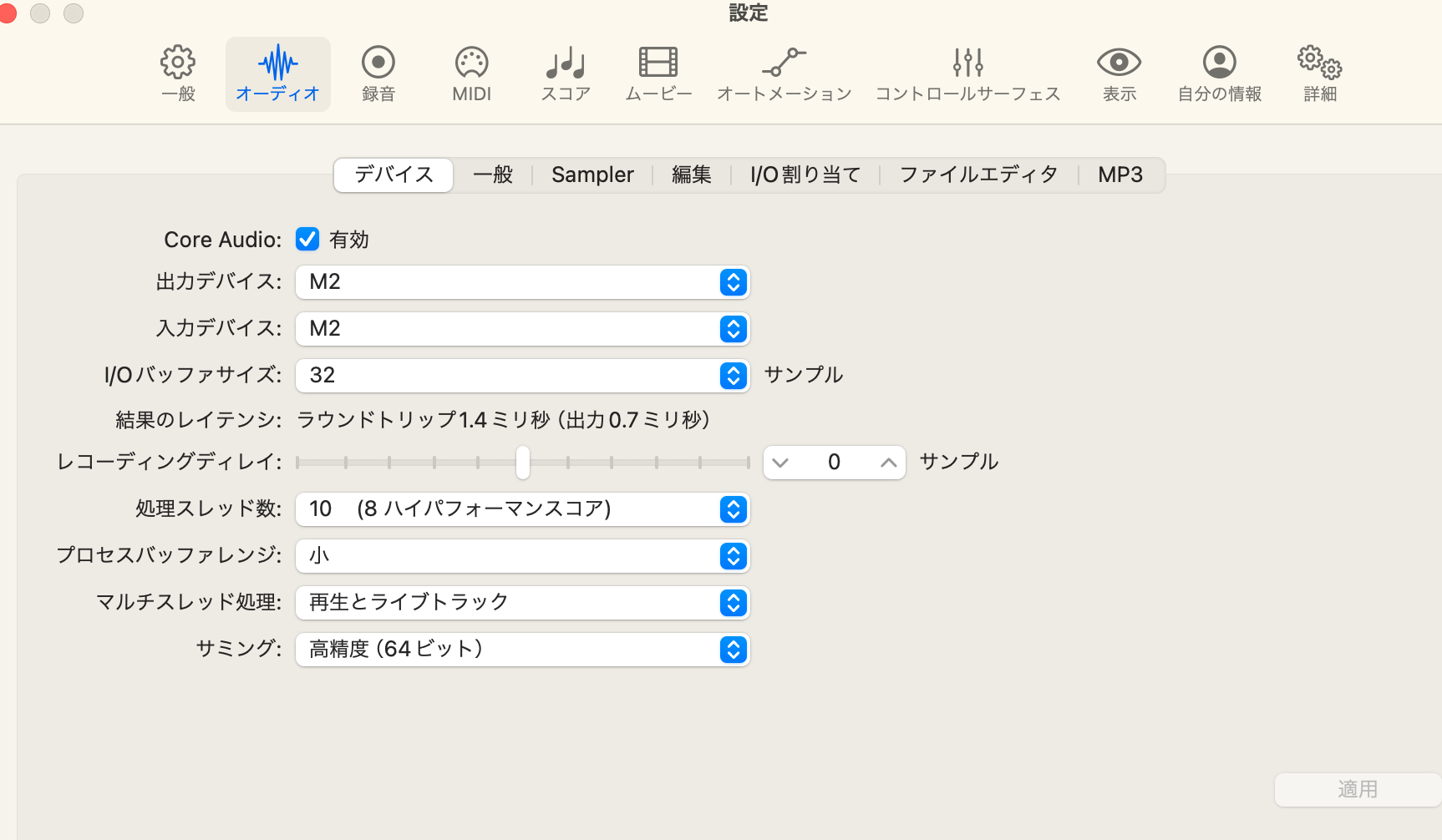Close the 設定 window

[7, 13]
